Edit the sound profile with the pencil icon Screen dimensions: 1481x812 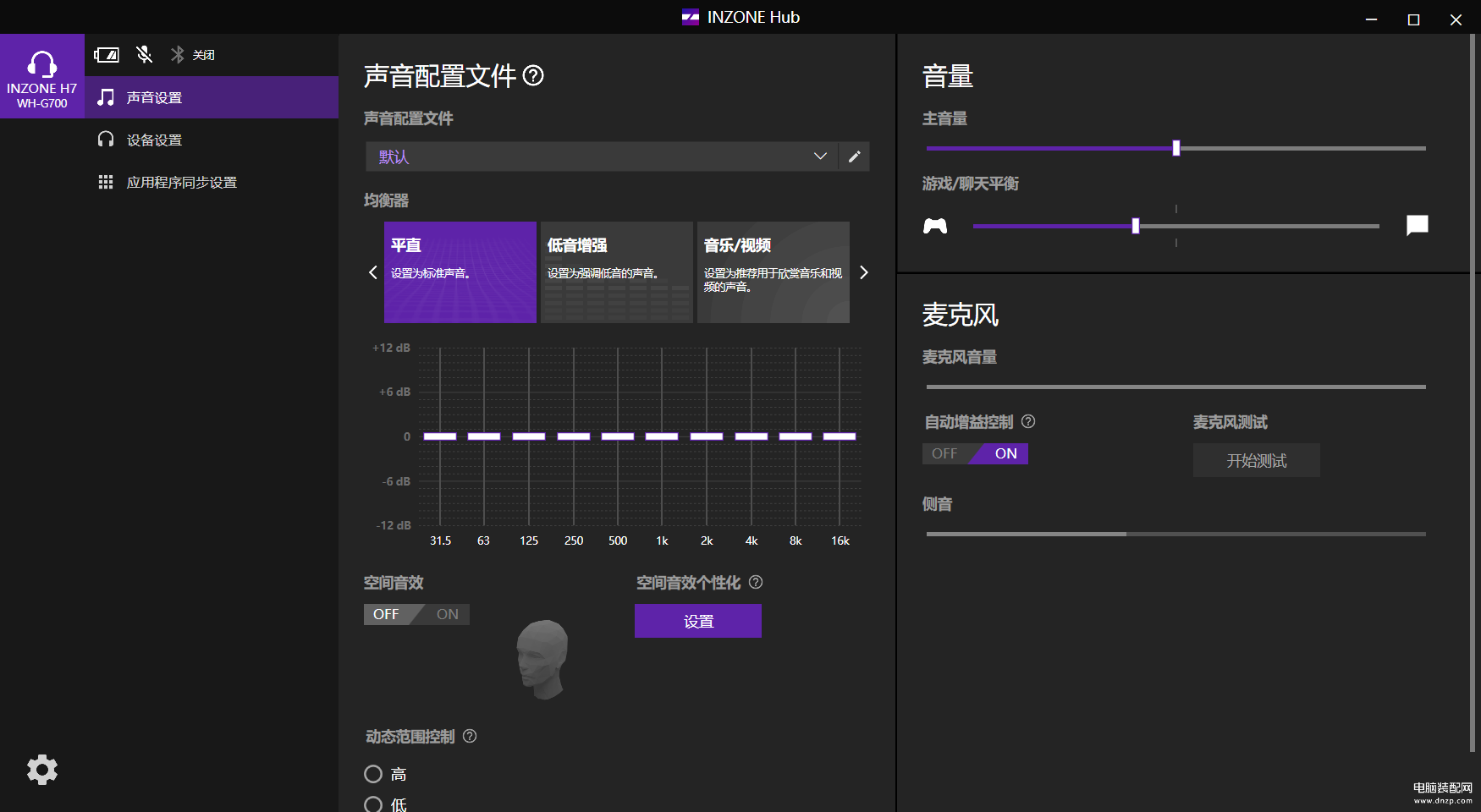point(854,156)
